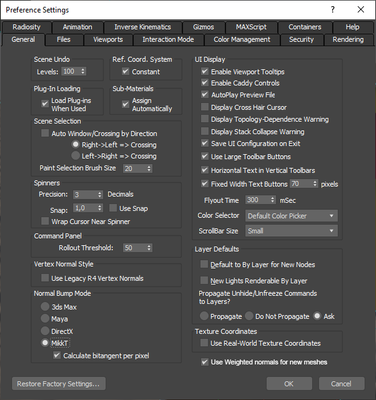
Task: Toggle Enable Caddy Controls checkbox
Action: pyautogui.click(x=205, y=83)
